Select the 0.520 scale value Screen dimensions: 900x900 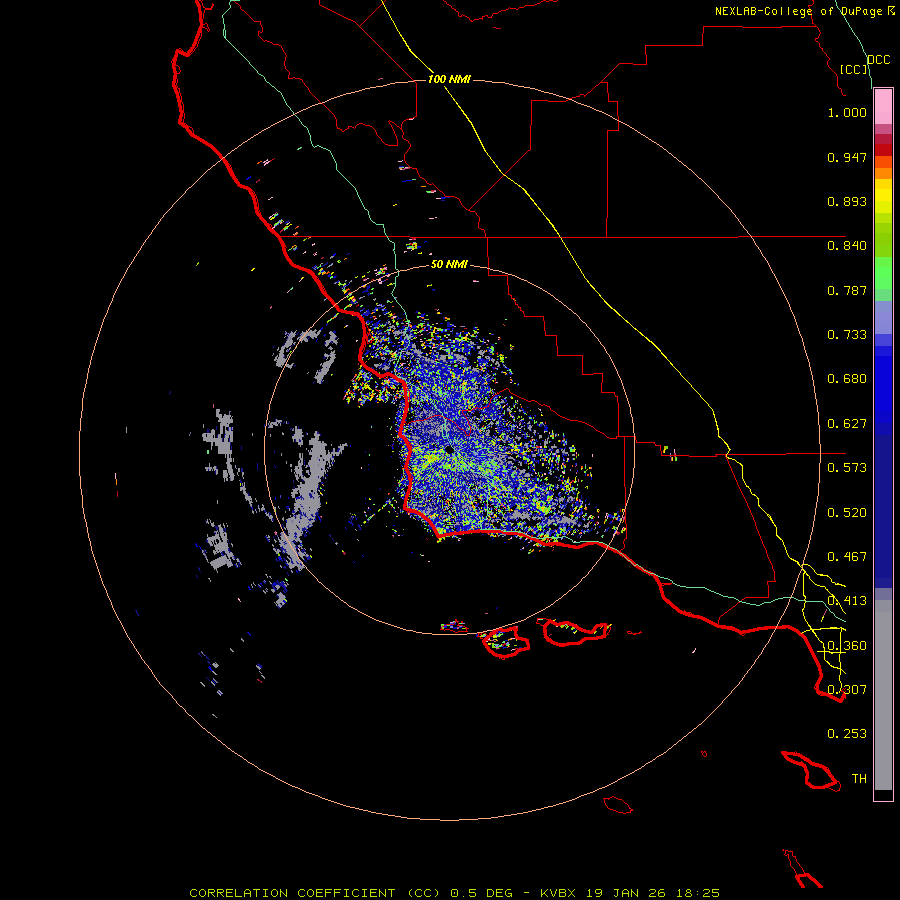pos(847,513)
